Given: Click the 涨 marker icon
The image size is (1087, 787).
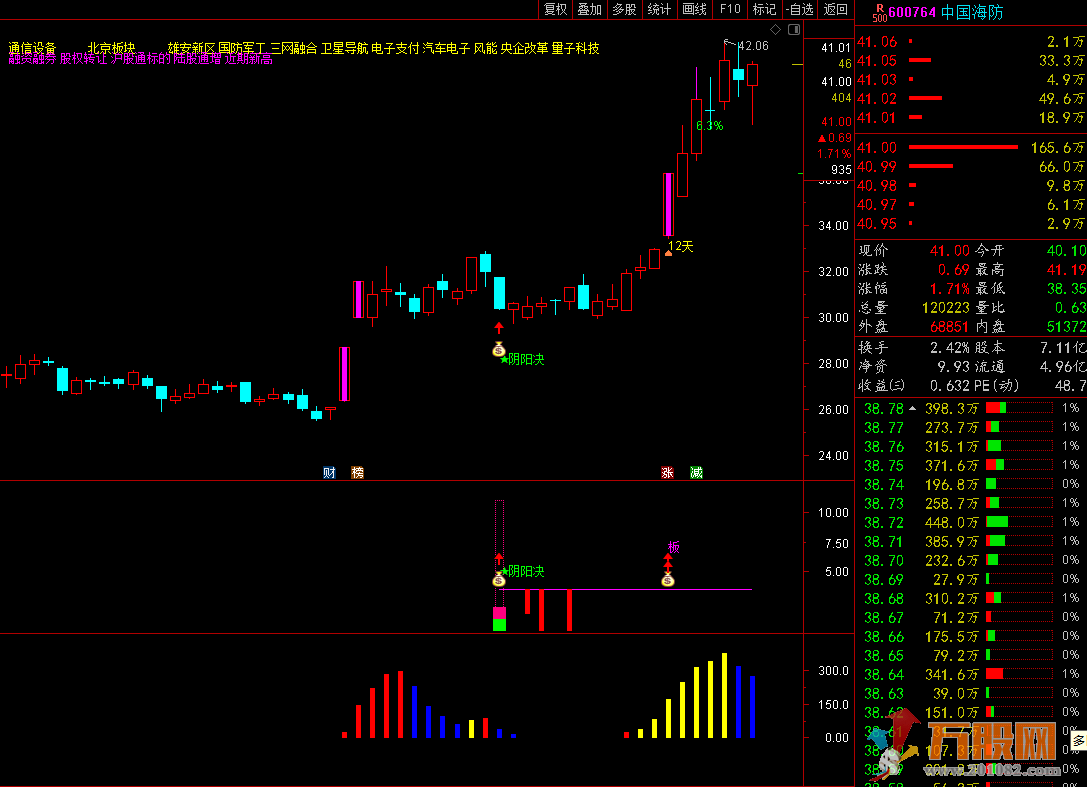Looking at the screenshot, I should 667,472.
